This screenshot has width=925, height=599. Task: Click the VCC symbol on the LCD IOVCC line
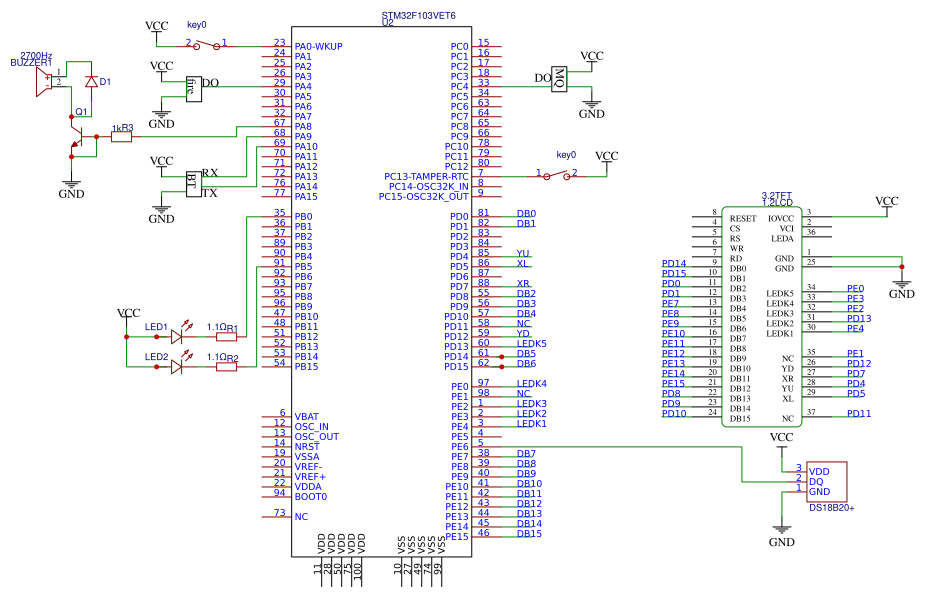[x=887, y=205]
